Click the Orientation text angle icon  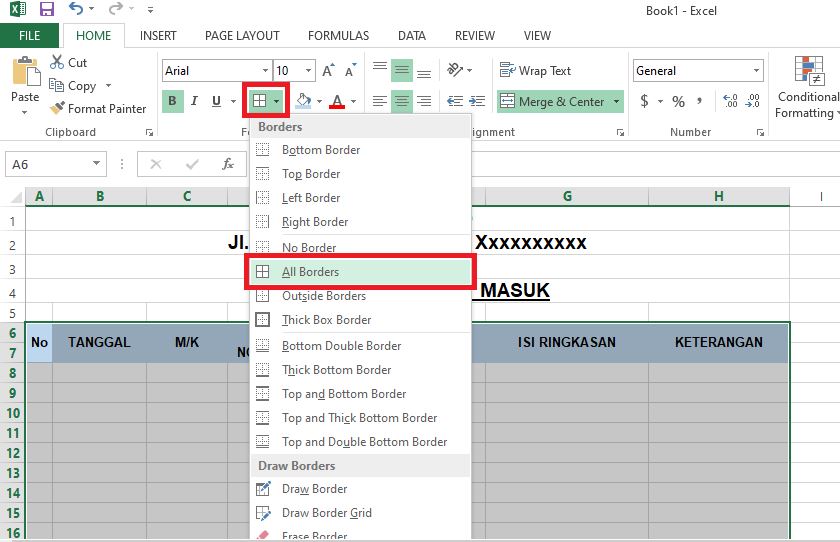[x=455, y=70]
